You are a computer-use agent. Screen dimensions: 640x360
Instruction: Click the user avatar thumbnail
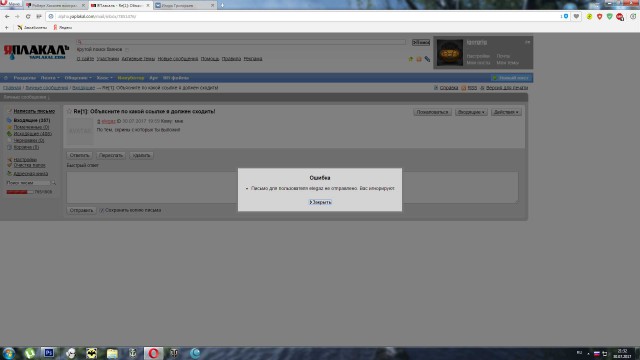(x=450, y=53)
